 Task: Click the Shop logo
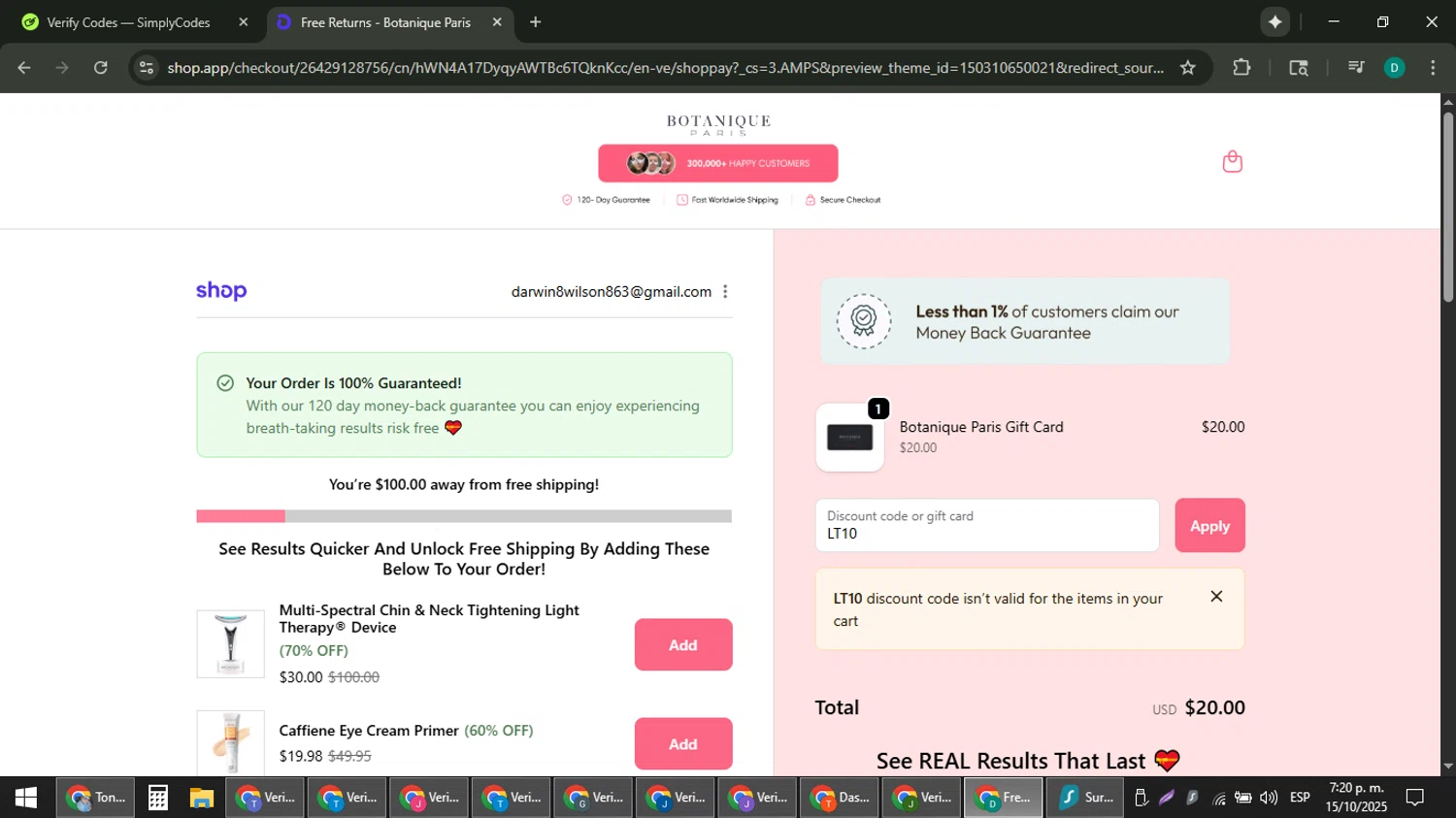[x=221, y=291]
